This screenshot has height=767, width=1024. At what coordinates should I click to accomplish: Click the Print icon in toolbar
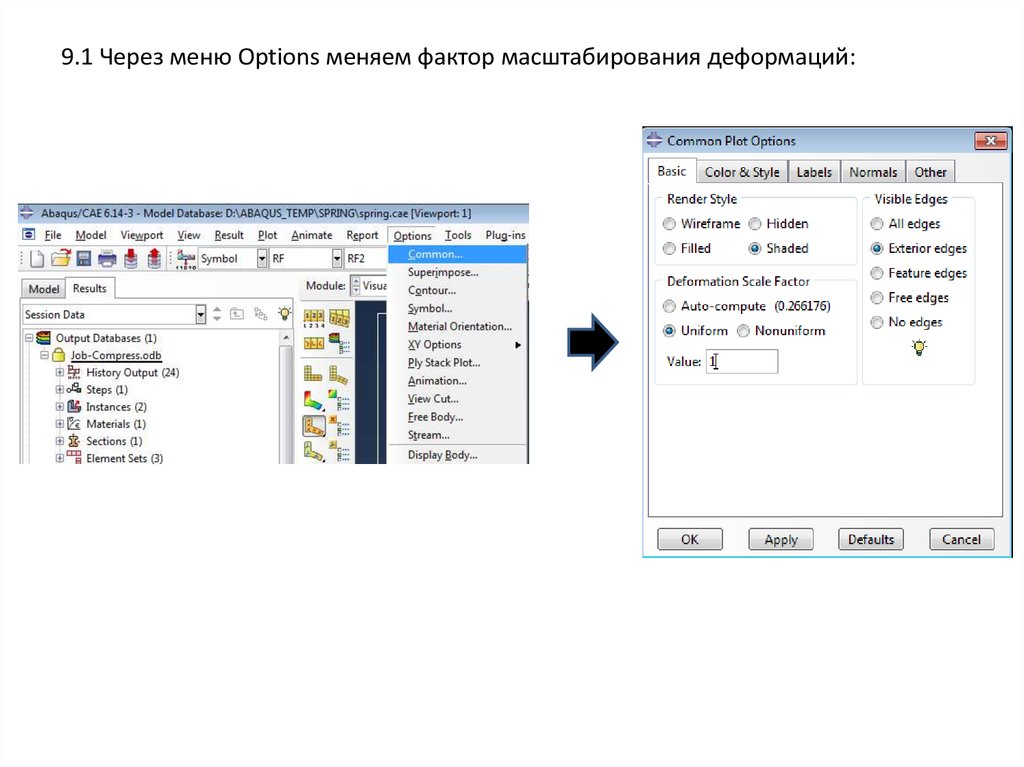coord(107,259)
